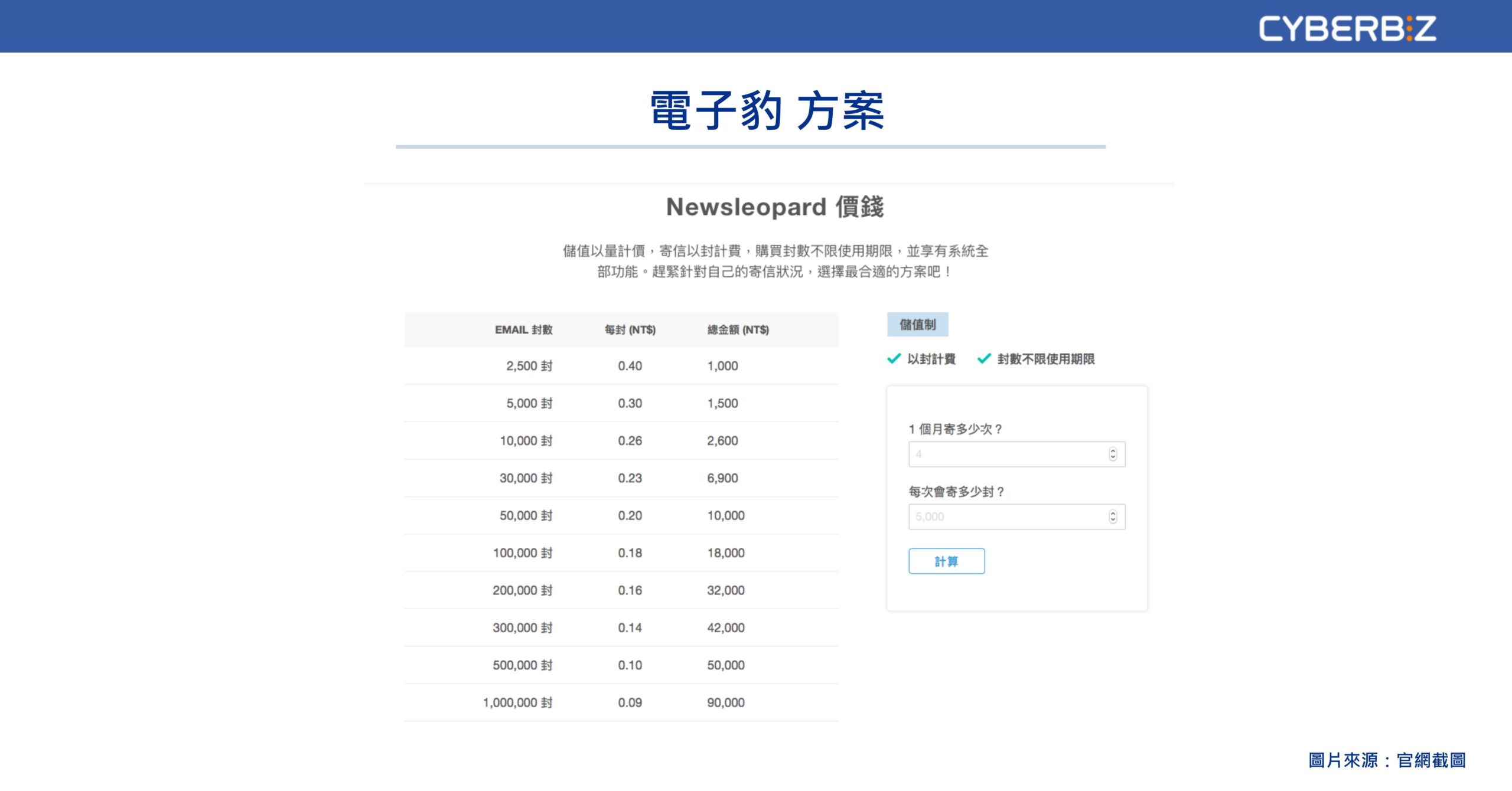Click the 1,500 total amount value
Screen dimensions: 1512x791
coord(722,403)
